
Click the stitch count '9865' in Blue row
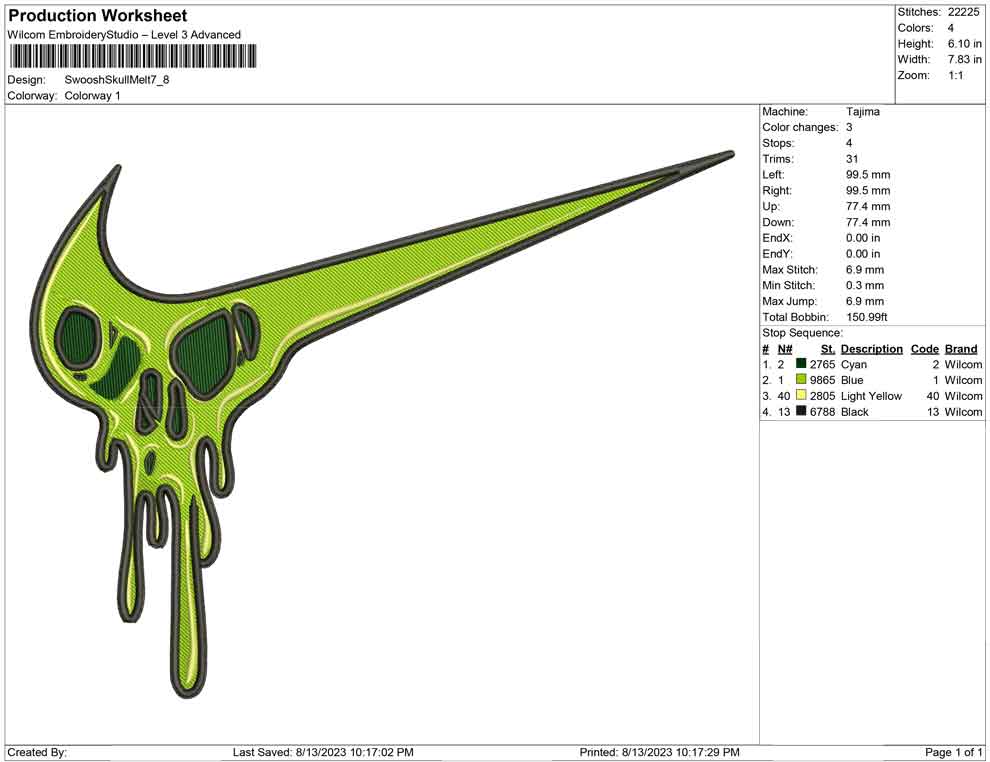click(822, 380)
